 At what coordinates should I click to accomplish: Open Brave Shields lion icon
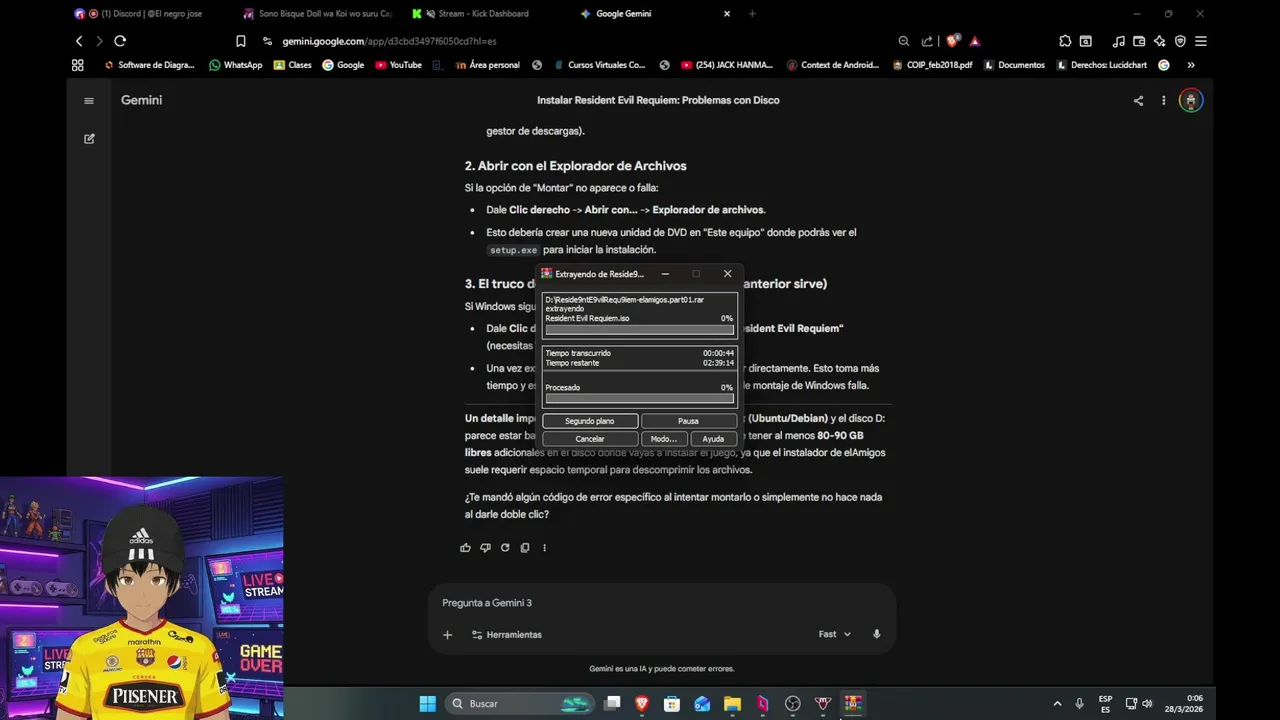click(952, 41)
